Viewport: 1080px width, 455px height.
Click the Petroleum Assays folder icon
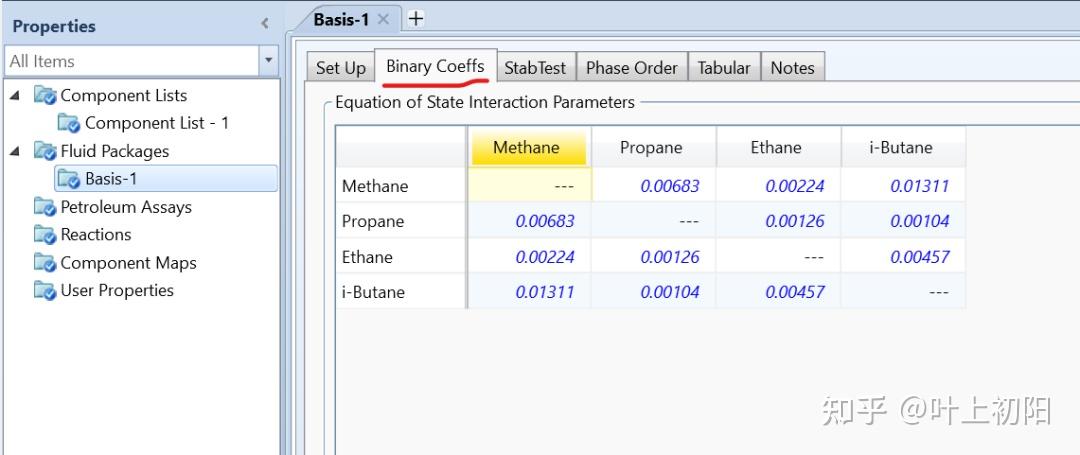coord(46,207)
